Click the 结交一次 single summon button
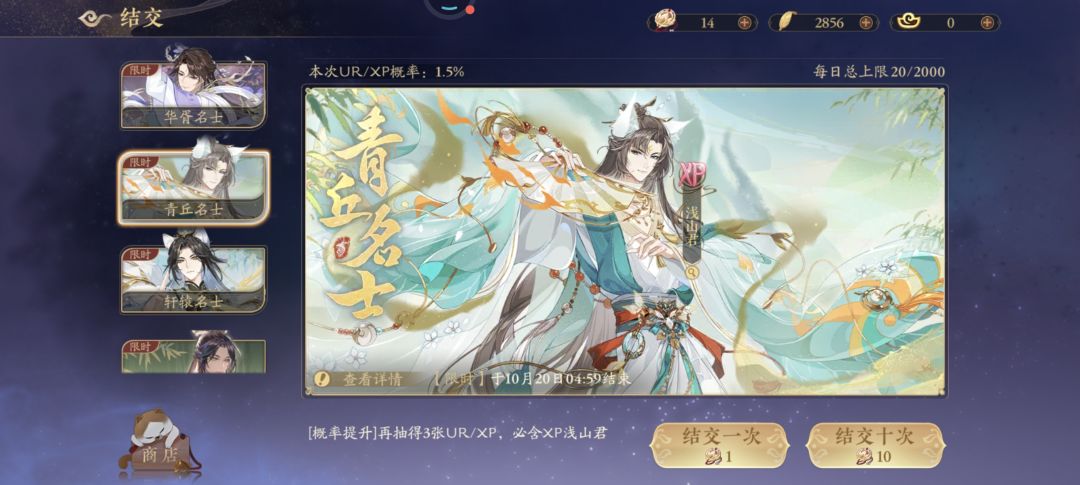Viewport: 1080px width, 485px height. point(720,445)
